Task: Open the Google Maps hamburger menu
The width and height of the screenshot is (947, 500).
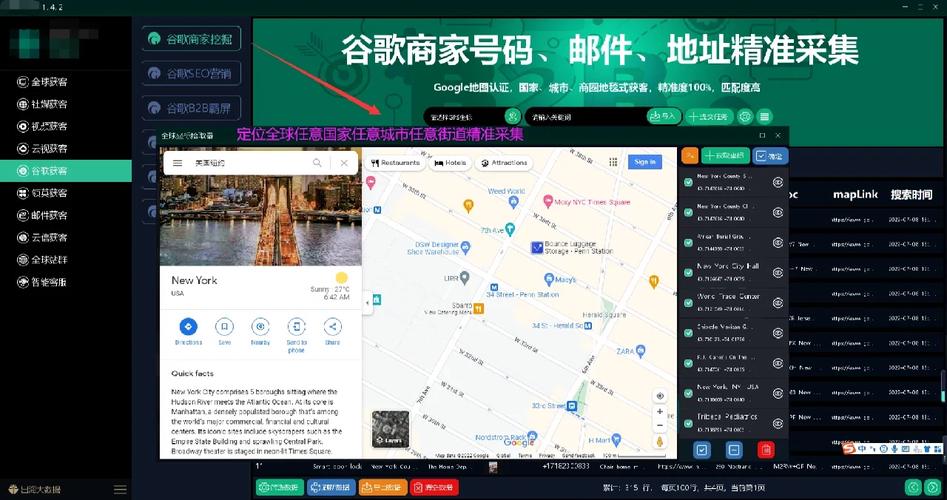Action: pos(177,163)
